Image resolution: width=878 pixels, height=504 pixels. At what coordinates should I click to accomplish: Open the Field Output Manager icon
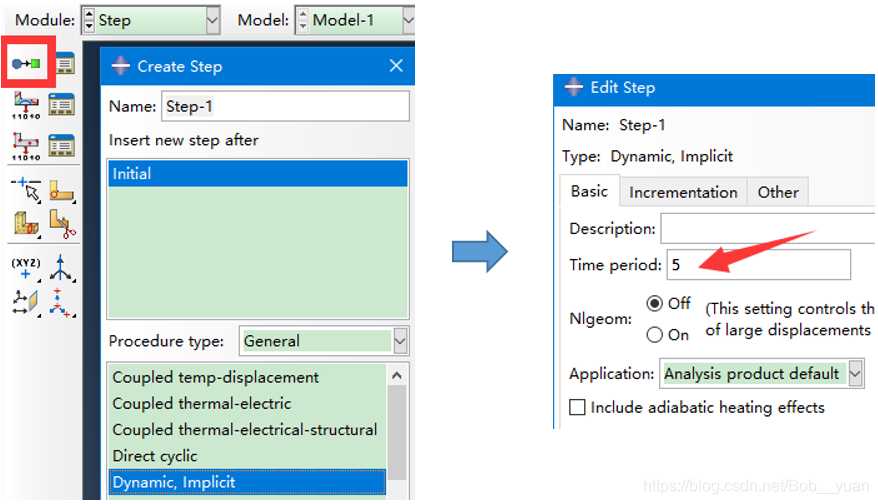tap(63, 104)
